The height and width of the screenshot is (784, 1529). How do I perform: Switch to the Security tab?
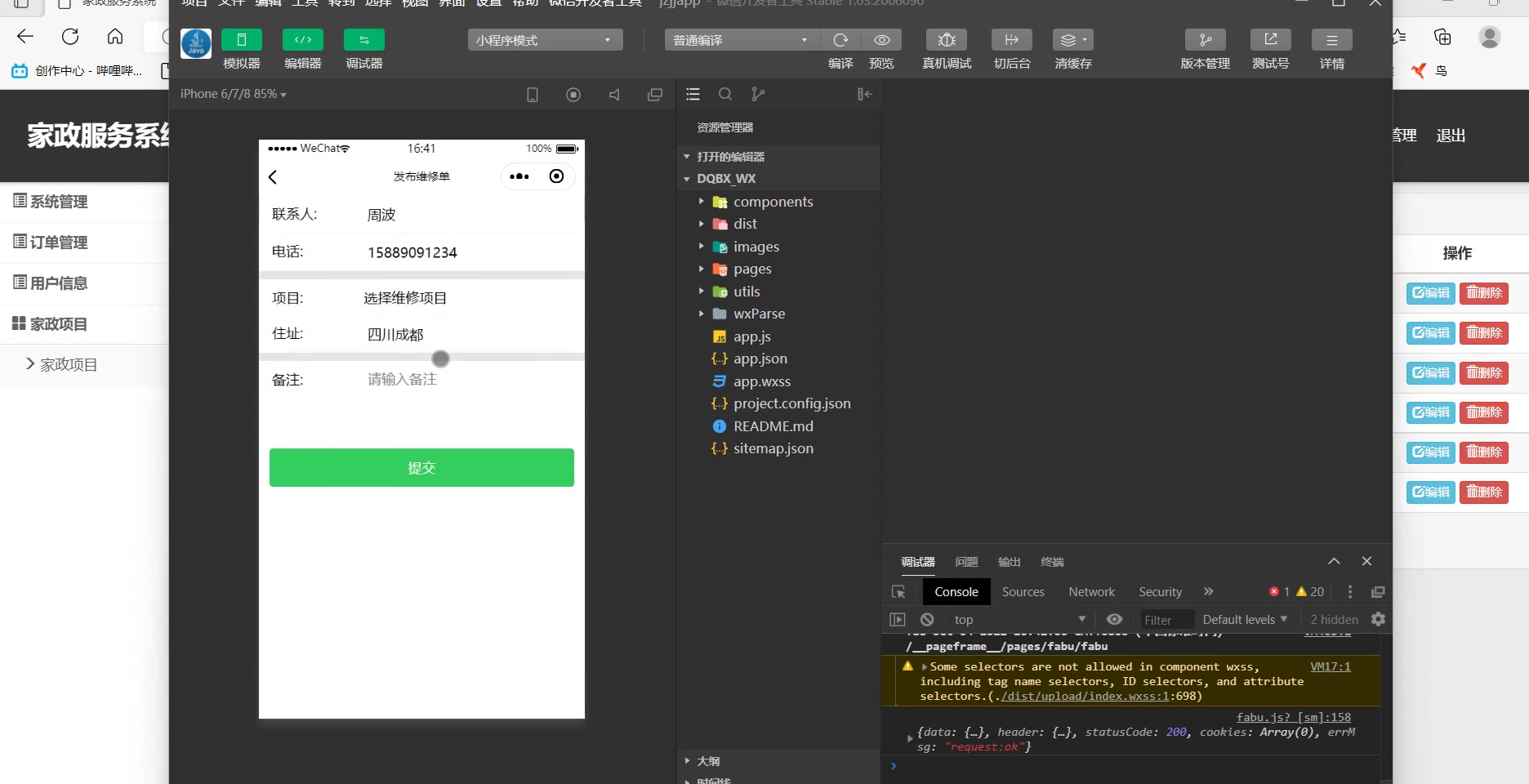click(1161, 592)
